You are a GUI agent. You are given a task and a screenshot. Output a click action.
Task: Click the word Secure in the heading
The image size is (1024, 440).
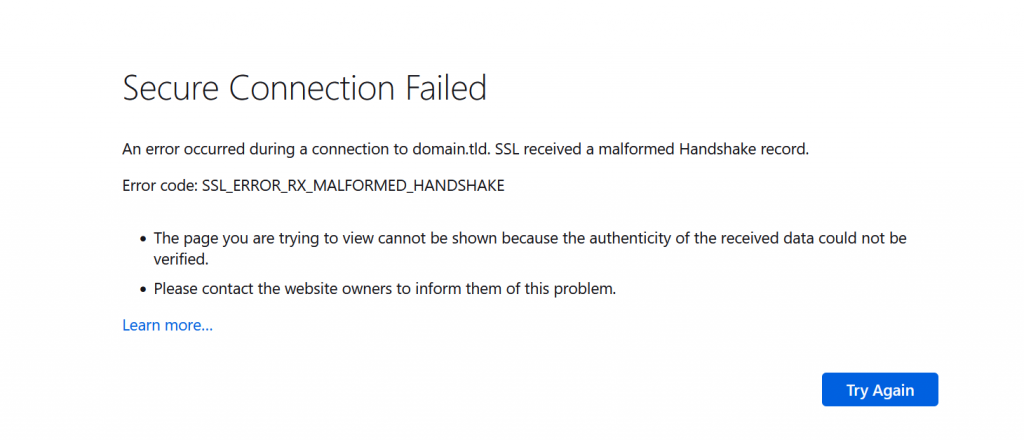click(171, 89)
